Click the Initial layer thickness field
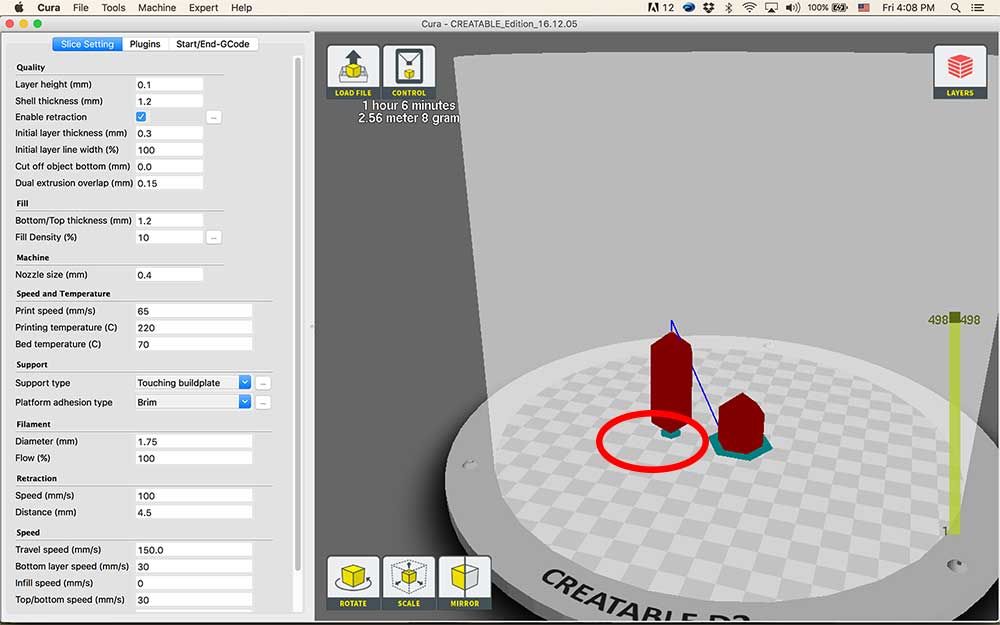The width and height of the screenshot is (1000, 625). (169, 133)
